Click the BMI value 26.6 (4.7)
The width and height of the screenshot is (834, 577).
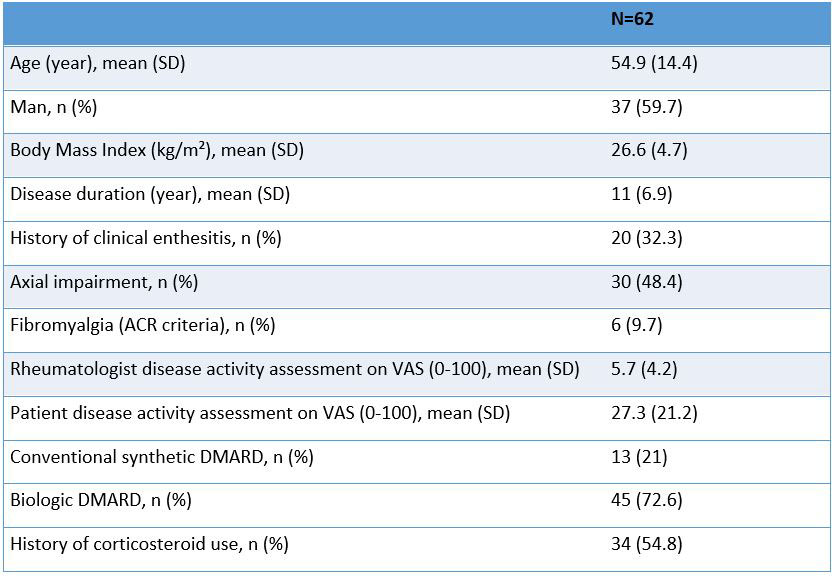(x=649, y=151)
